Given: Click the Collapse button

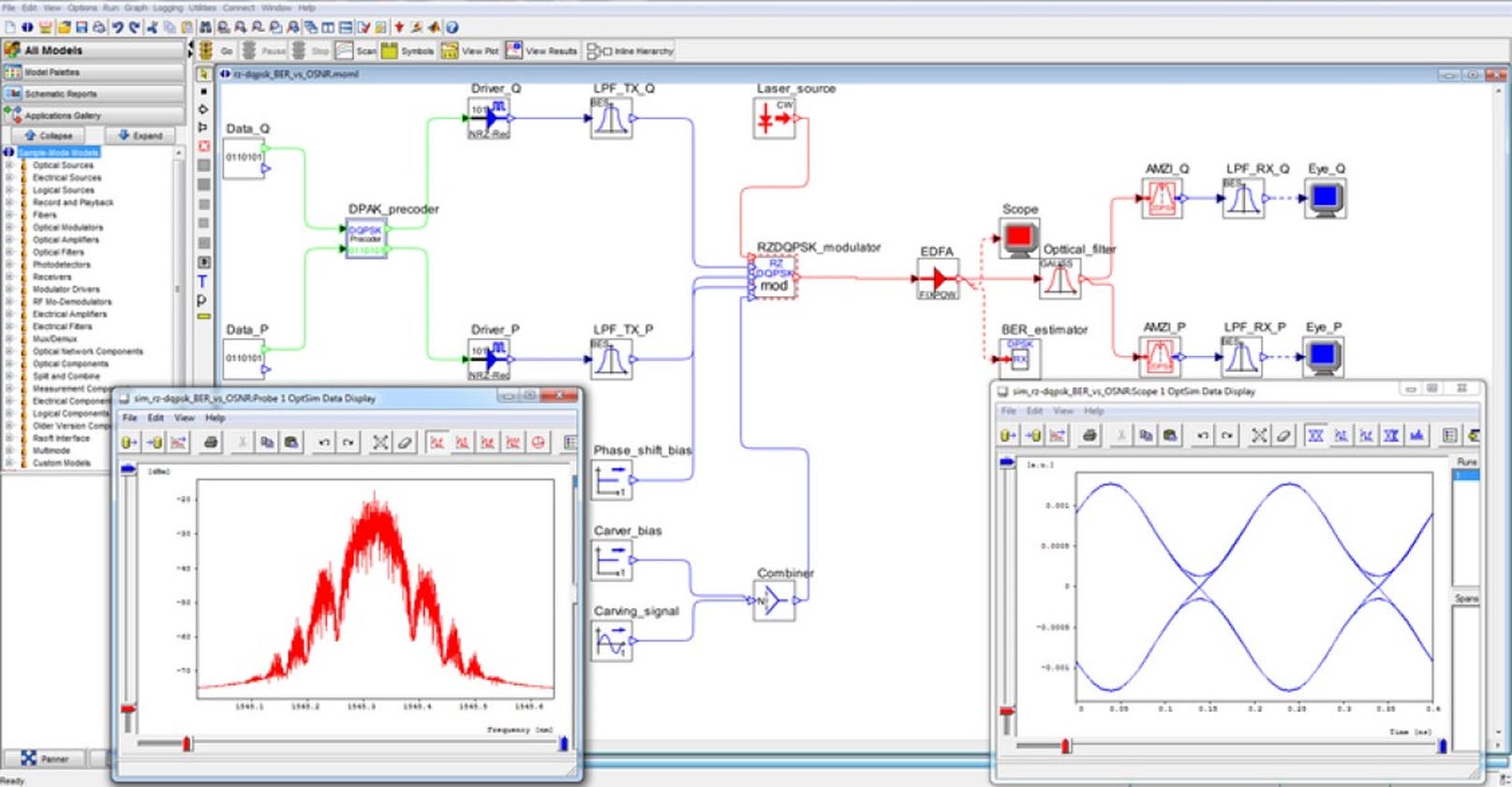Looking at the screenshot, I should 49,136.
